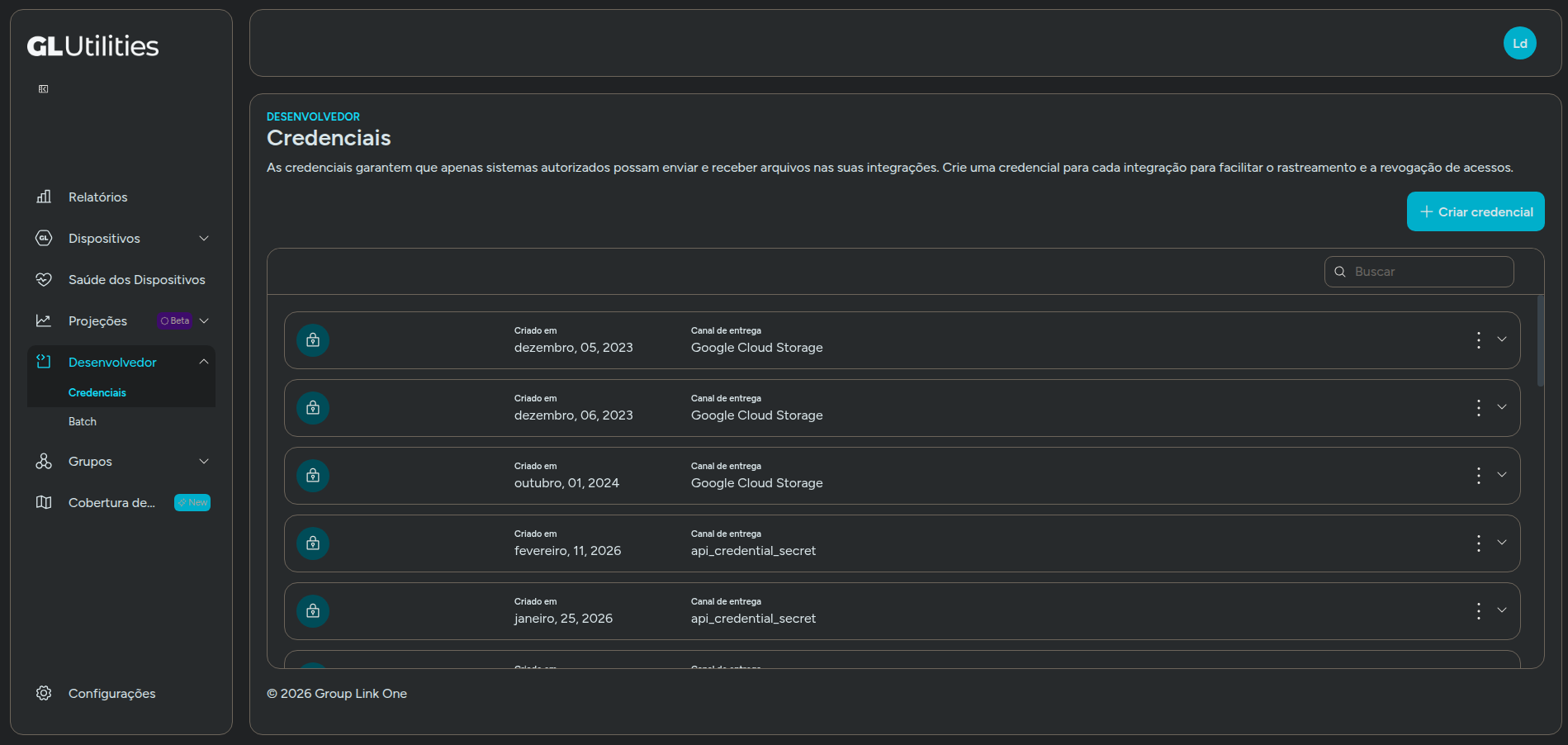Click the date dezembro, 05, 2023
Image resolution: width=1568 pixels, height=745 pixels.
[x=573, y=348]
